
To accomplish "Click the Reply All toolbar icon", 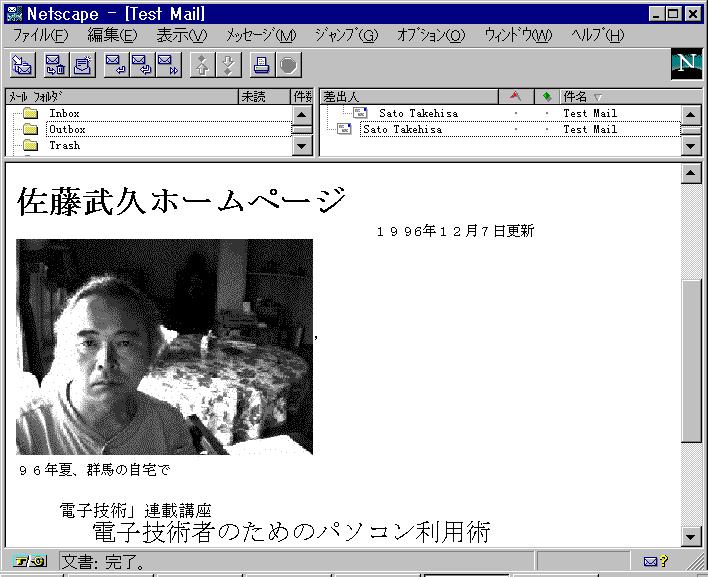I will 142,66.
